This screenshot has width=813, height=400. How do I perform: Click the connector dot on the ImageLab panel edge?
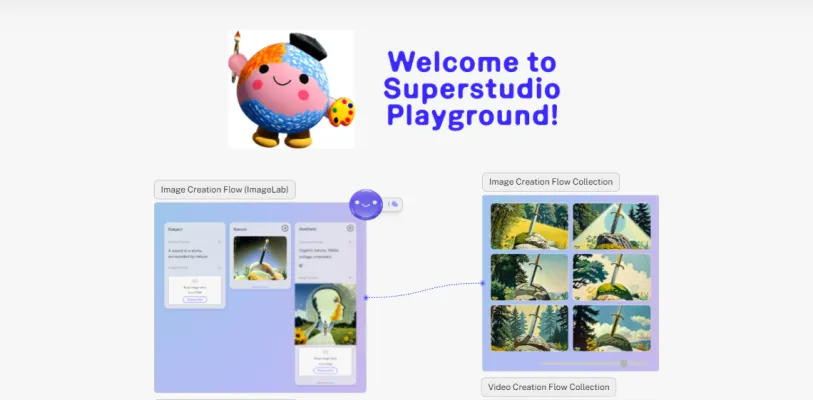(x=366, y=297)
